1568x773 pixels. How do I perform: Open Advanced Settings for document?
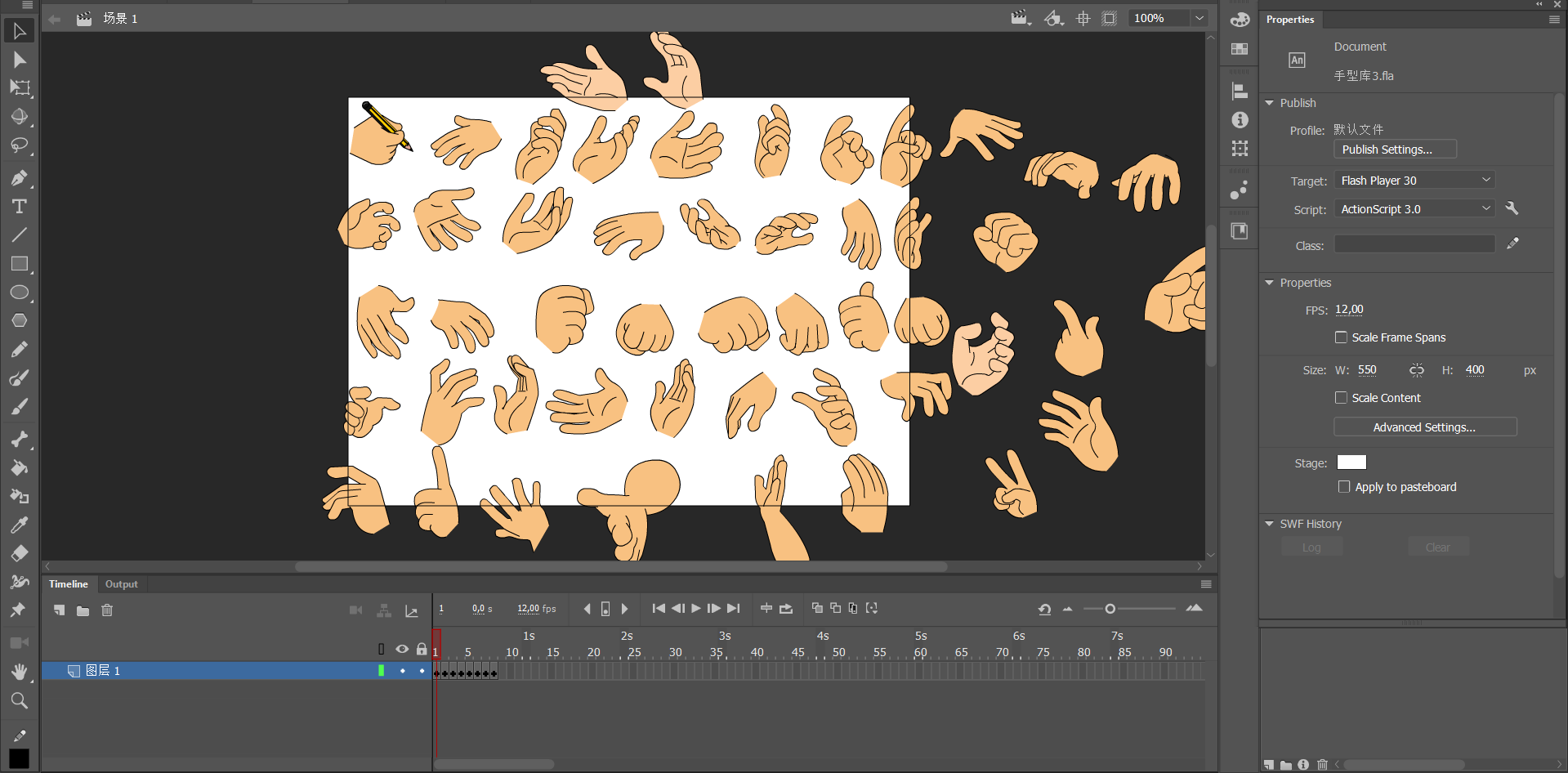(1424, 427)
